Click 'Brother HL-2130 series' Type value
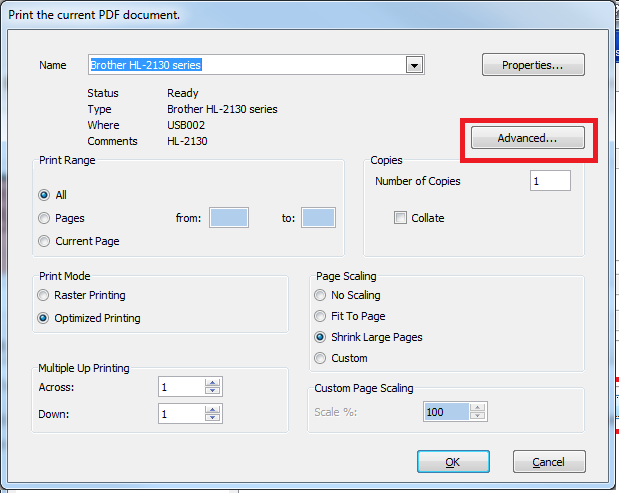Viewport: 619px width, 493px height. (x=222, y=109)
